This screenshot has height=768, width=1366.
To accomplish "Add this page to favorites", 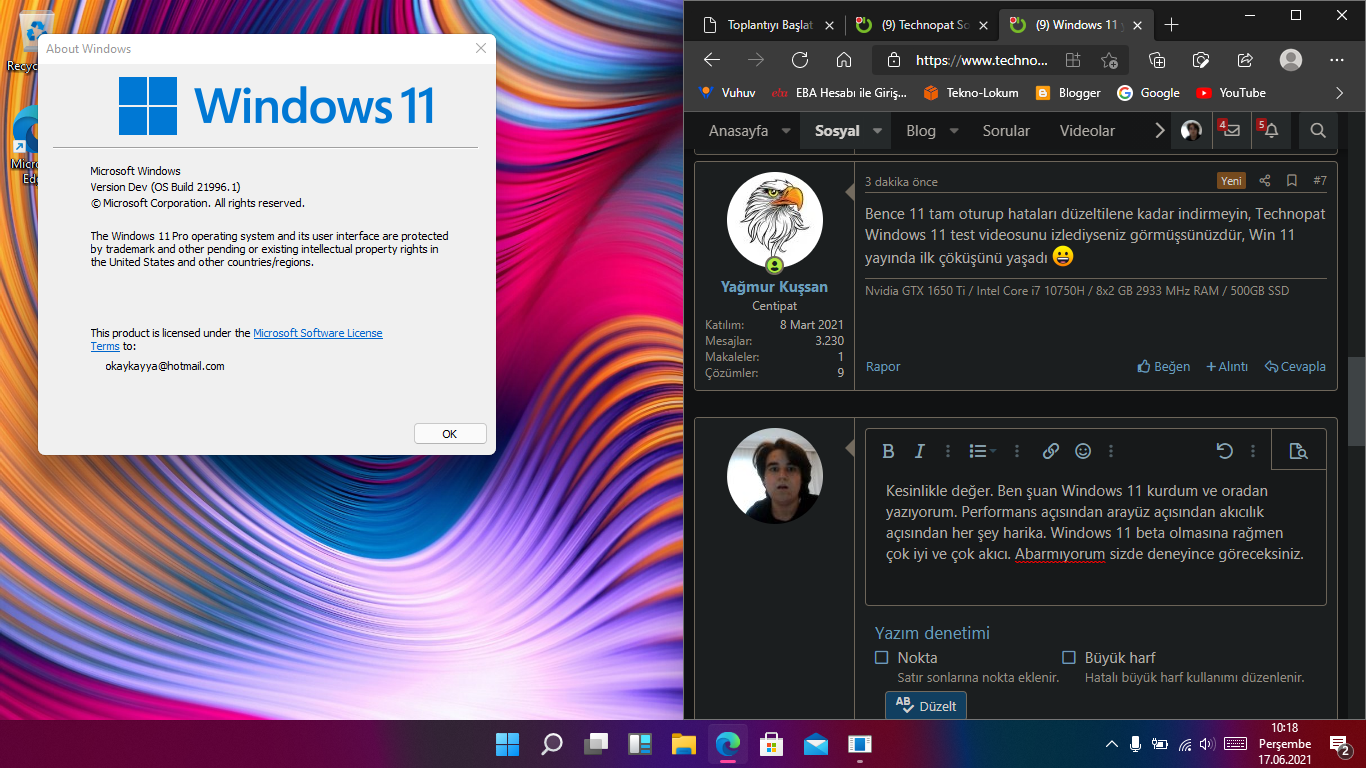I will pos(1109,60).
